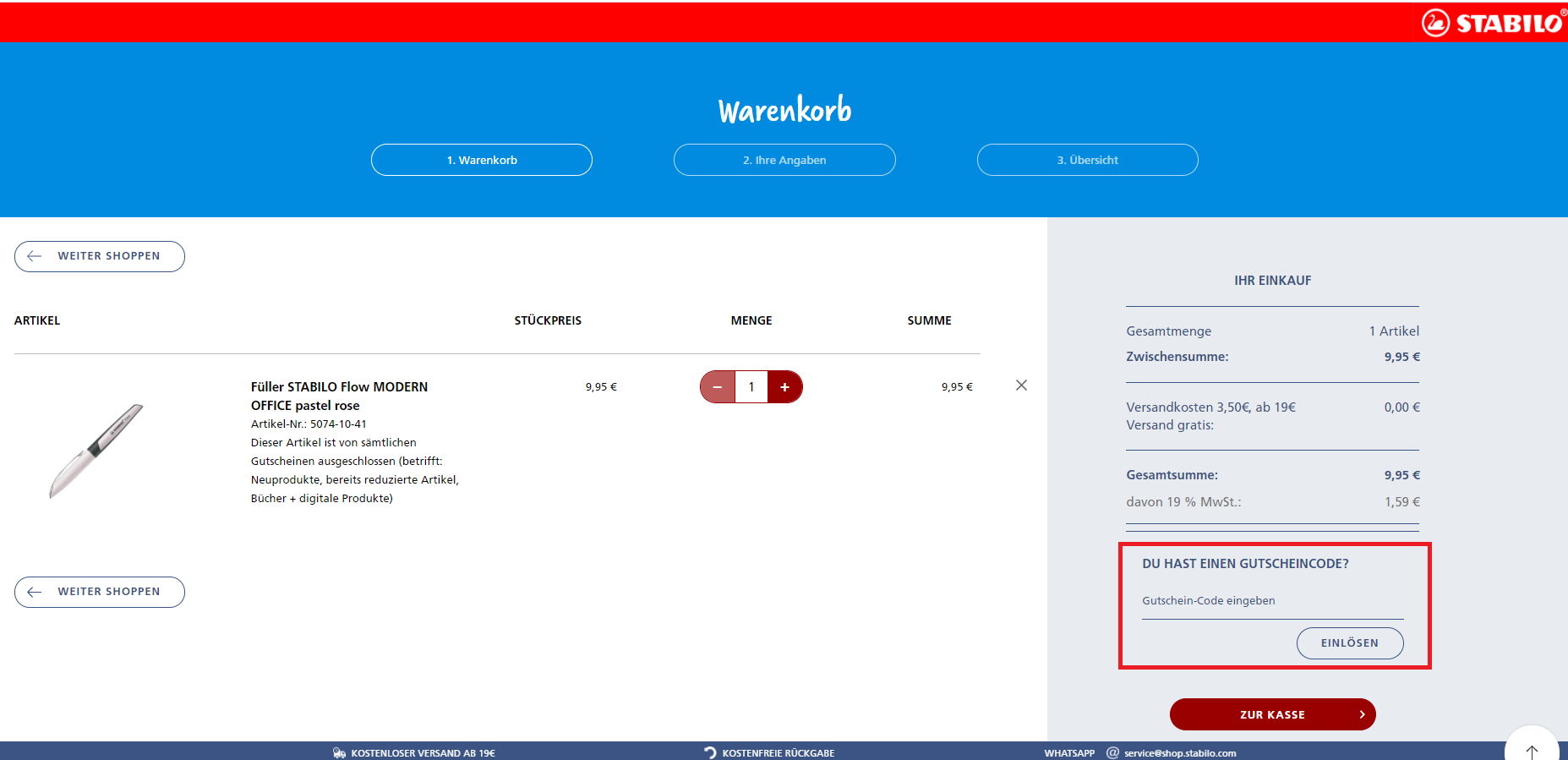Click the scroll-to-top arrow icon
1568x760 pixels.
point(1532,751)
